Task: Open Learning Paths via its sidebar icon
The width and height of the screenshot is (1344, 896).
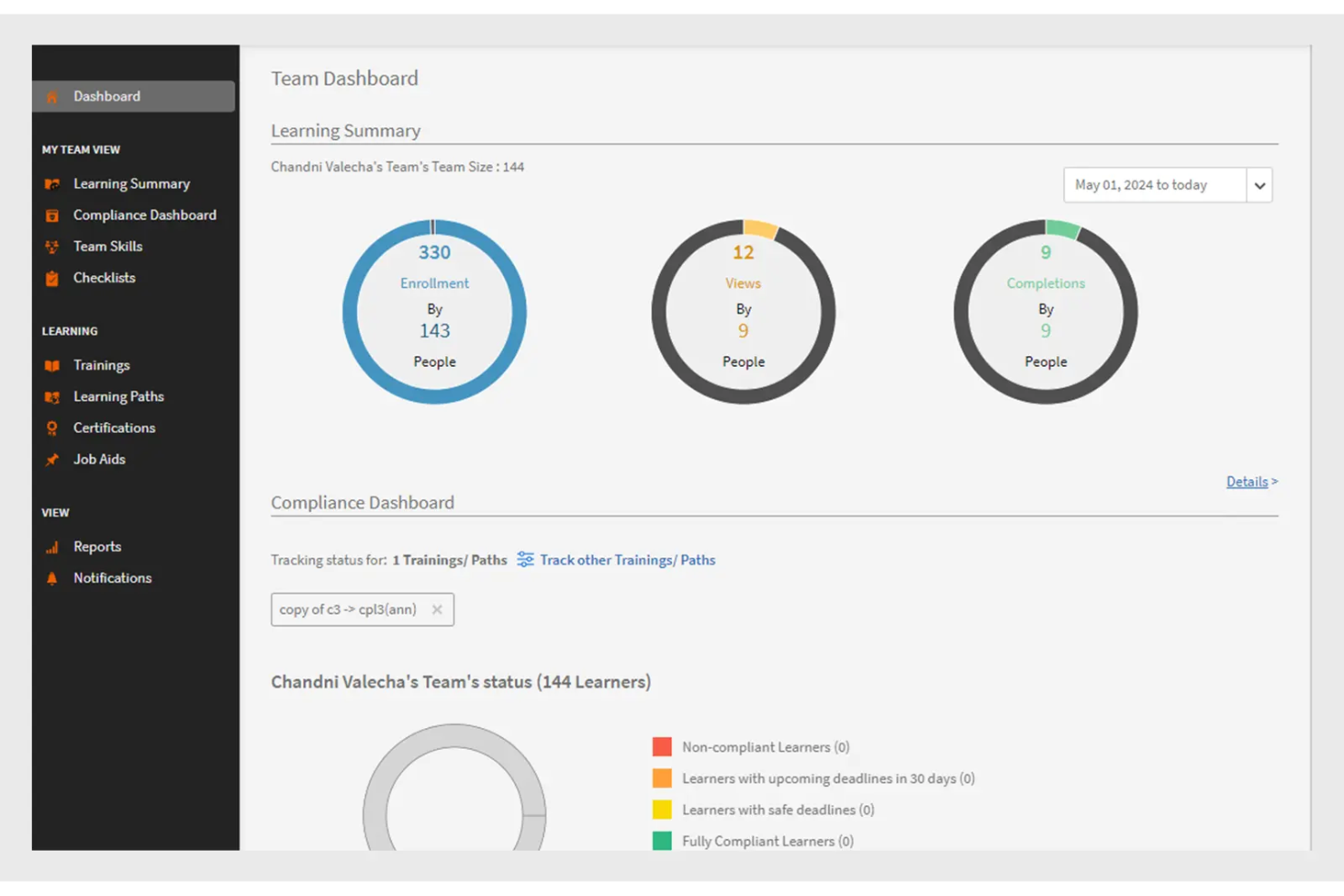Action: point(53,397)
